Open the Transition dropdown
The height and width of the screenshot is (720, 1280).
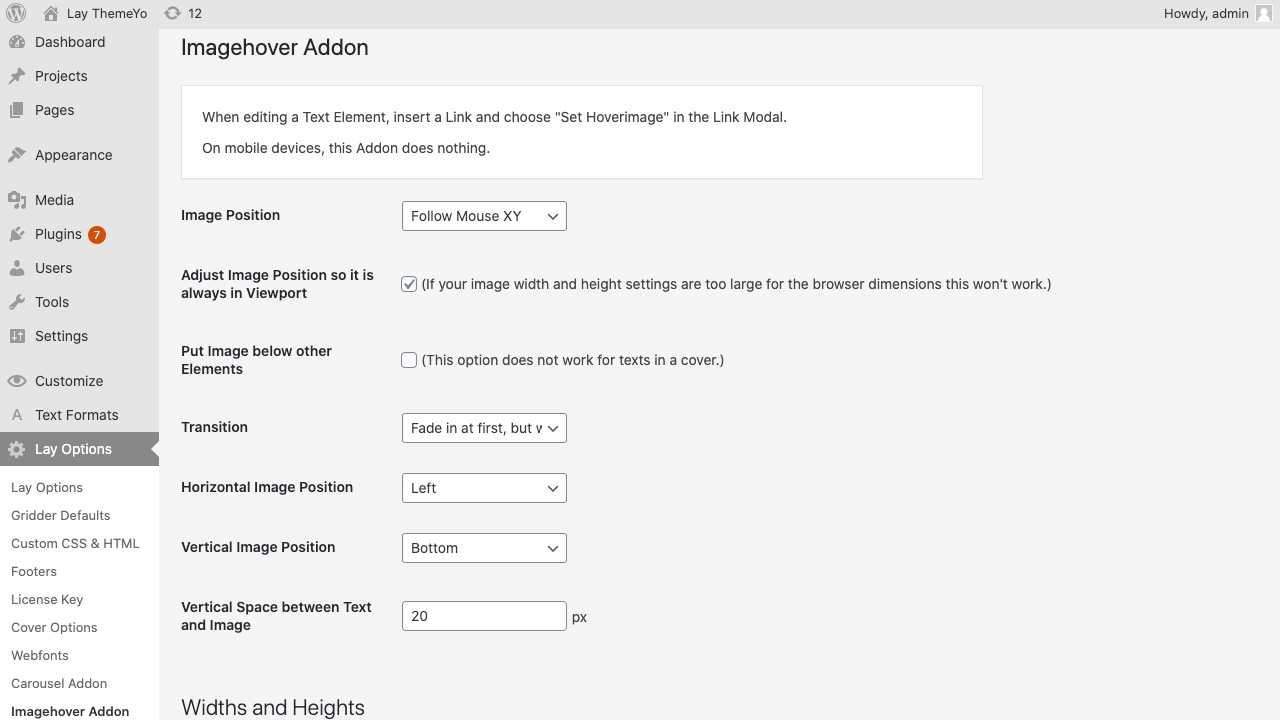tap(484, 428)
